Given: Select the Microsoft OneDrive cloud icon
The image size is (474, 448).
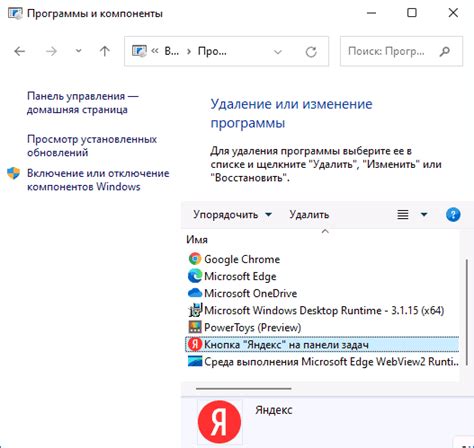Looking at the screenshot, I should pyautogui.click(x=195, y=293).
